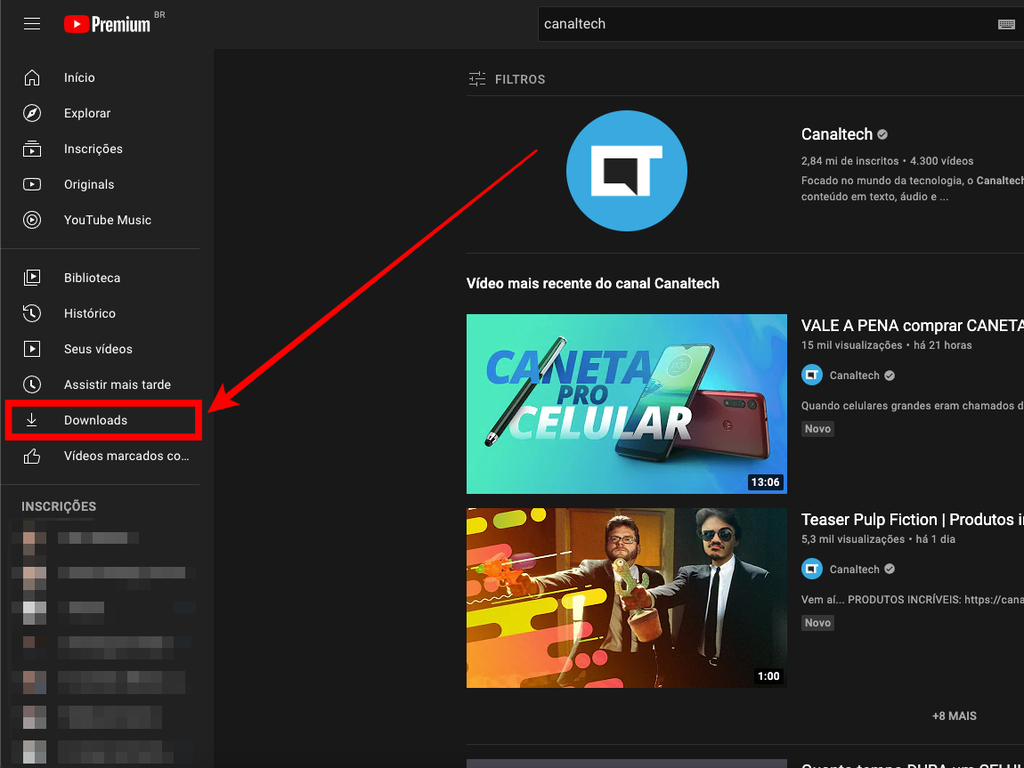Open the hamburger guide menu
This screenshot has width=1024, height=768.
click(x=32, y=24)
